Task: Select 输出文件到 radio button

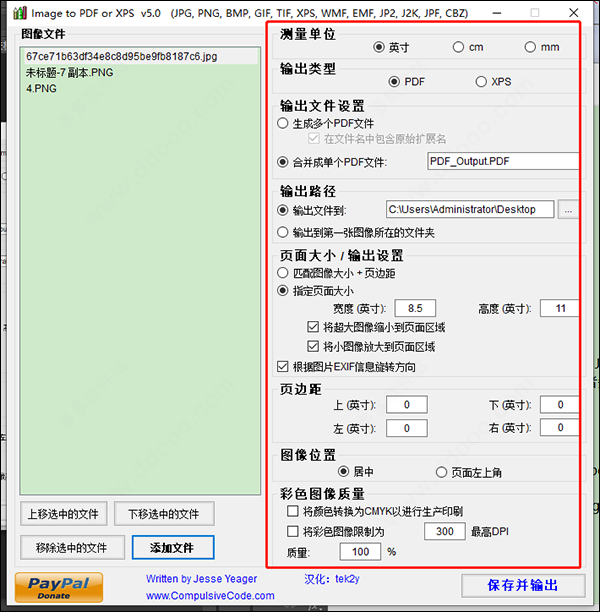Action: pos(283,210)
